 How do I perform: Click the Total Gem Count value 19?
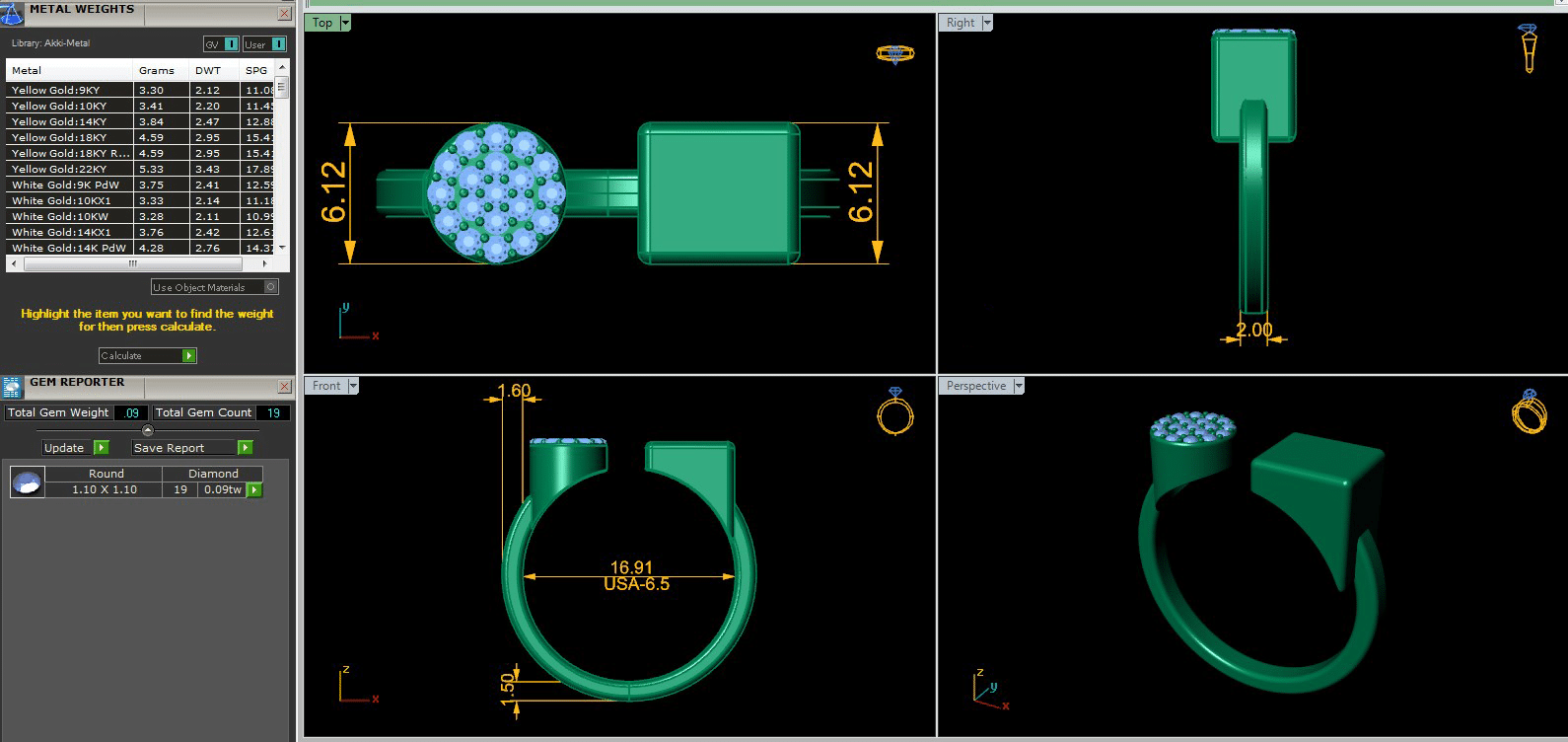pos(273,413)
